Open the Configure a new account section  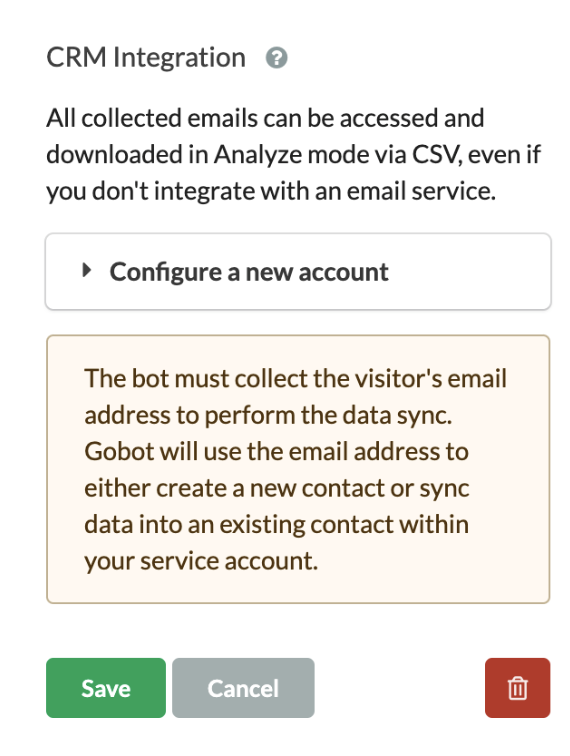tap(298, 271)
